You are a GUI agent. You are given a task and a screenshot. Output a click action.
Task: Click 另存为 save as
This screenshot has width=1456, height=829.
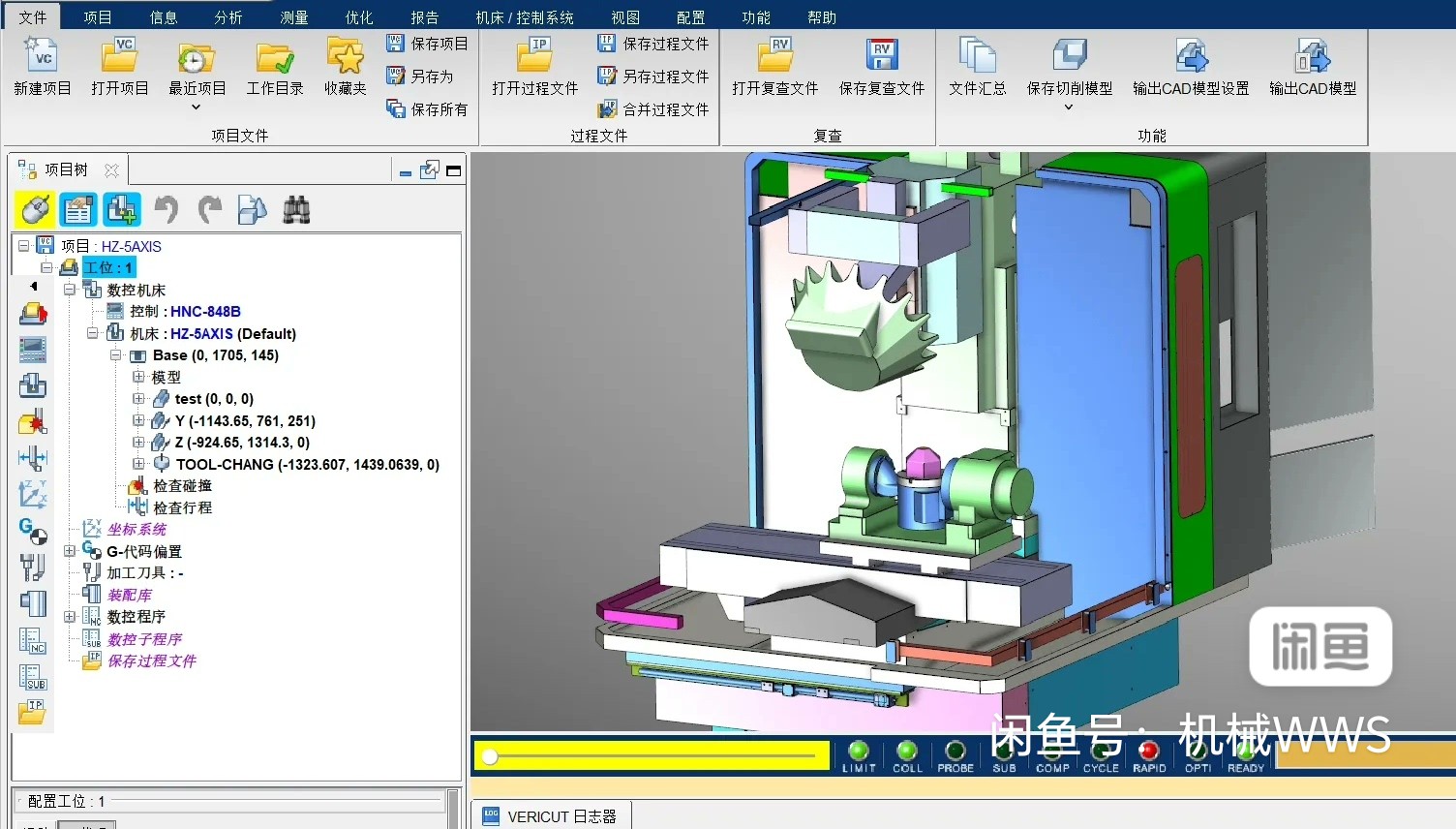point(419,76)
